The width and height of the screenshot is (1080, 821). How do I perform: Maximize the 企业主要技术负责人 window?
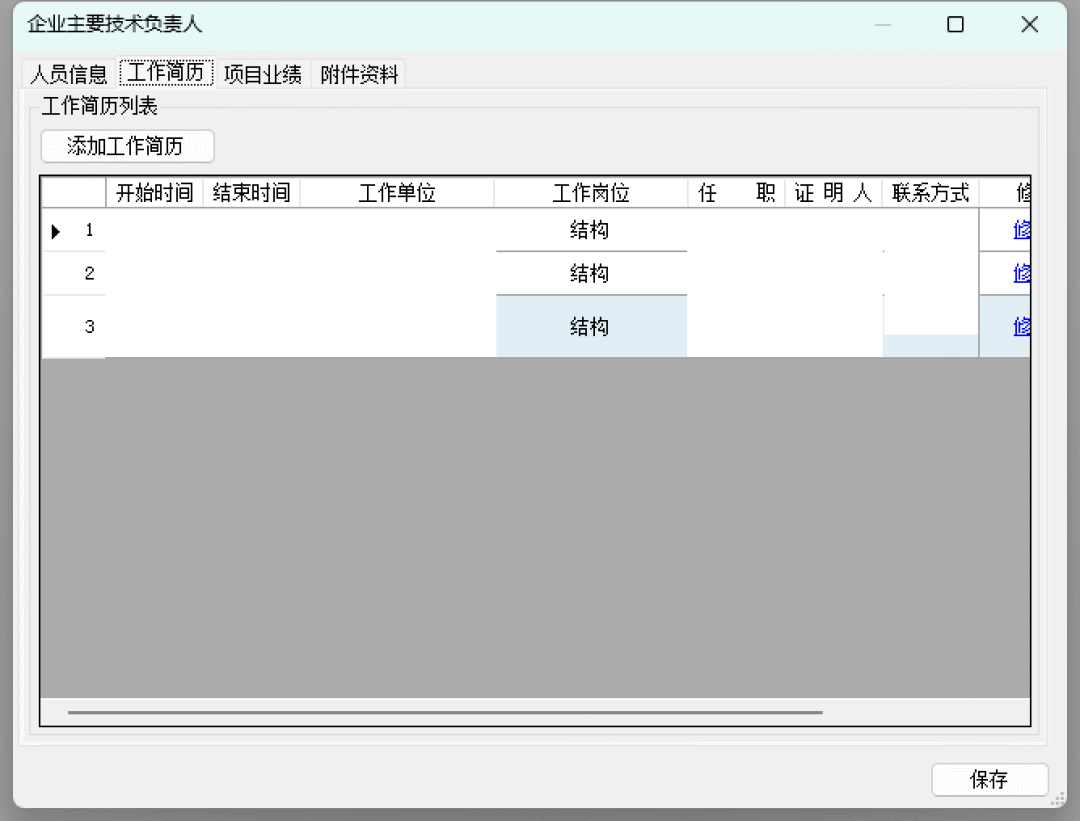(x=955, y=25)
